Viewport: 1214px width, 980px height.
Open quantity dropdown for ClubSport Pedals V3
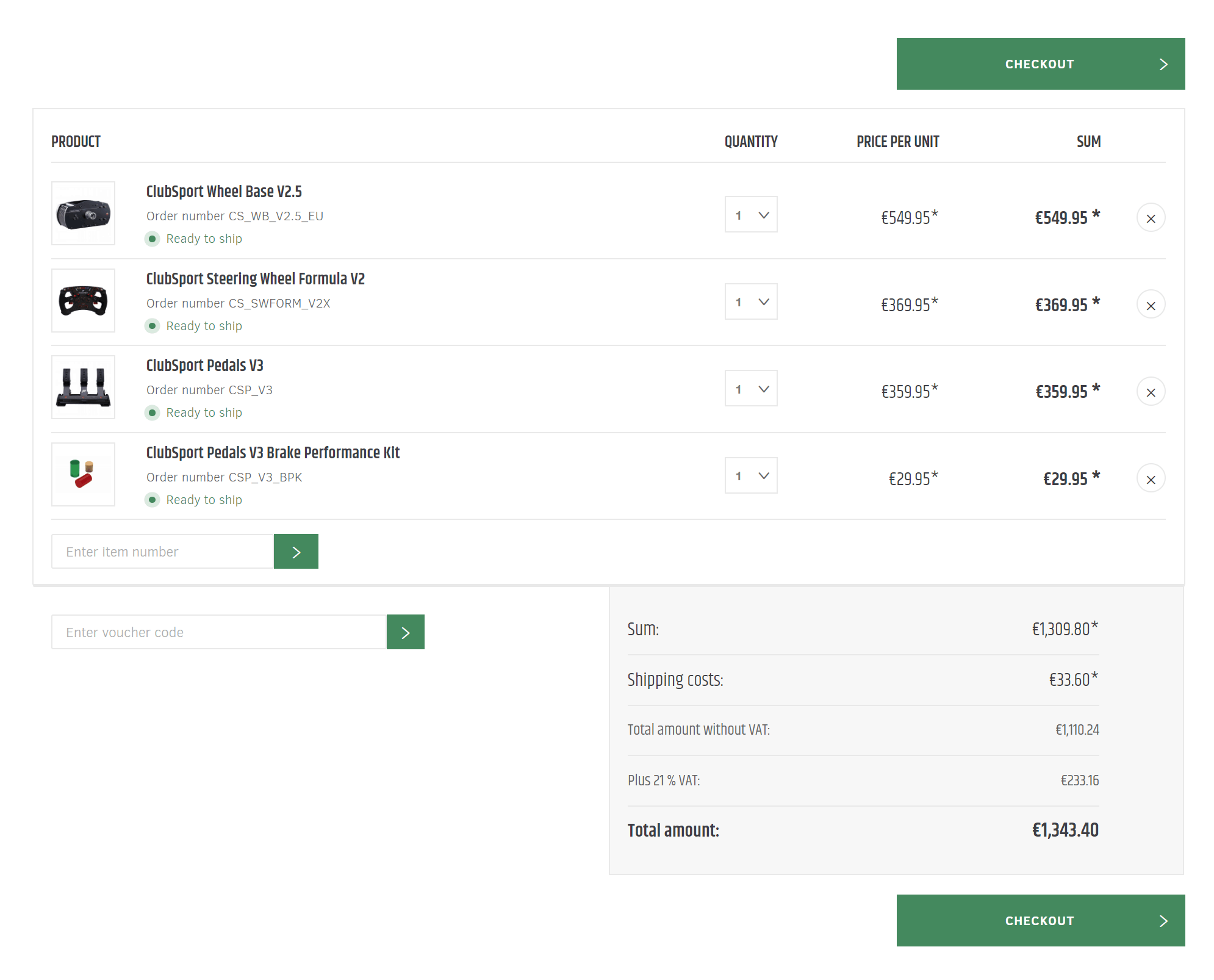pyautogui.click(x=751, y=389)
